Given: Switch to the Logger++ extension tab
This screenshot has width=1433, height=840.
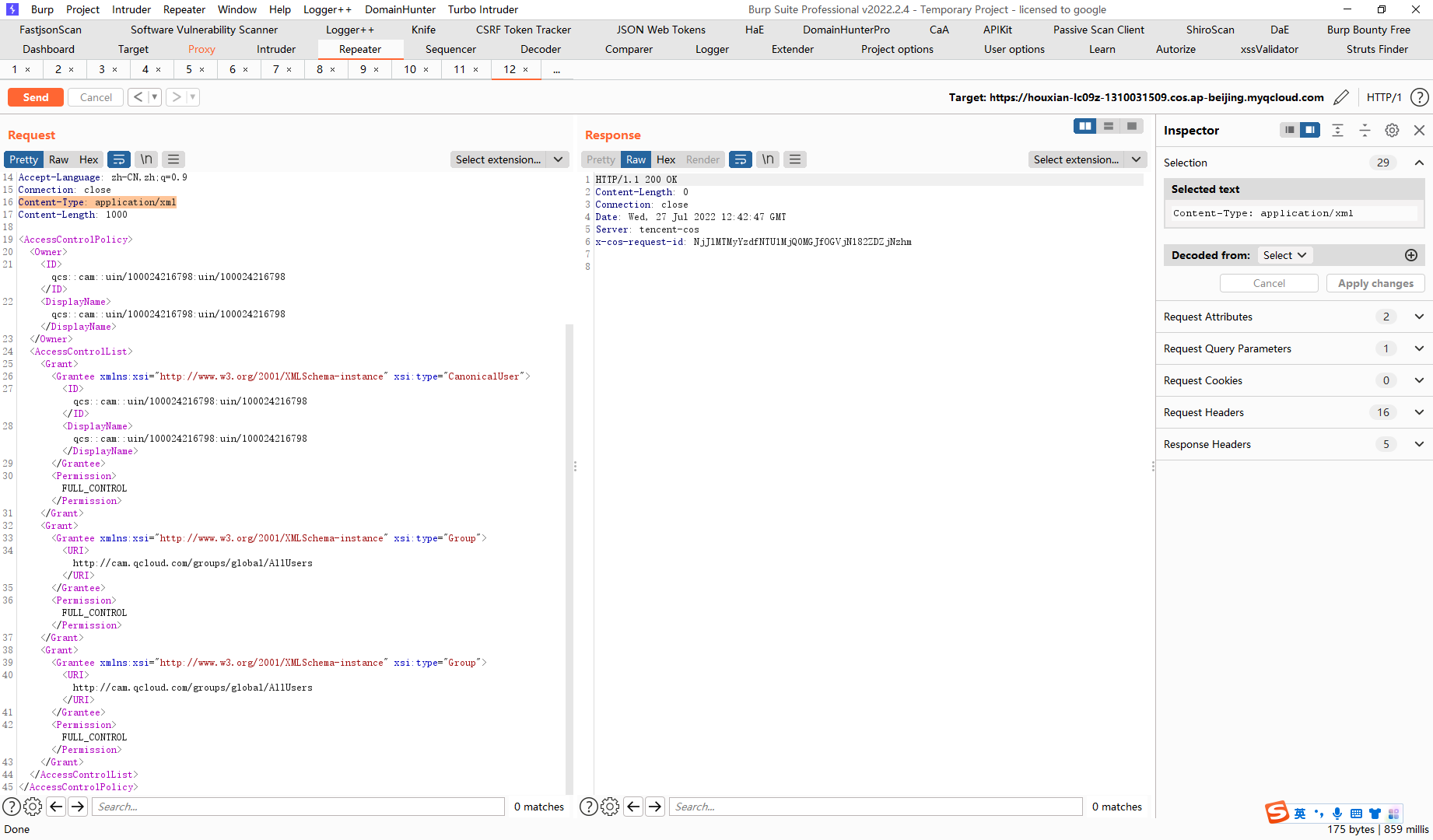Looking at the screenshot, I should 350,30.
